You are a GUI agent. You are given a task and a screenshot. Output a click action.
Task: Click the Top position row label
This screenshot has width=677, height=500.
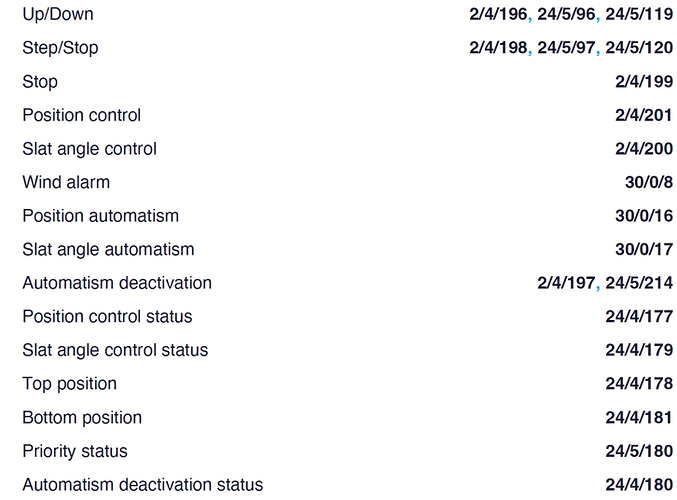point(70,384)
